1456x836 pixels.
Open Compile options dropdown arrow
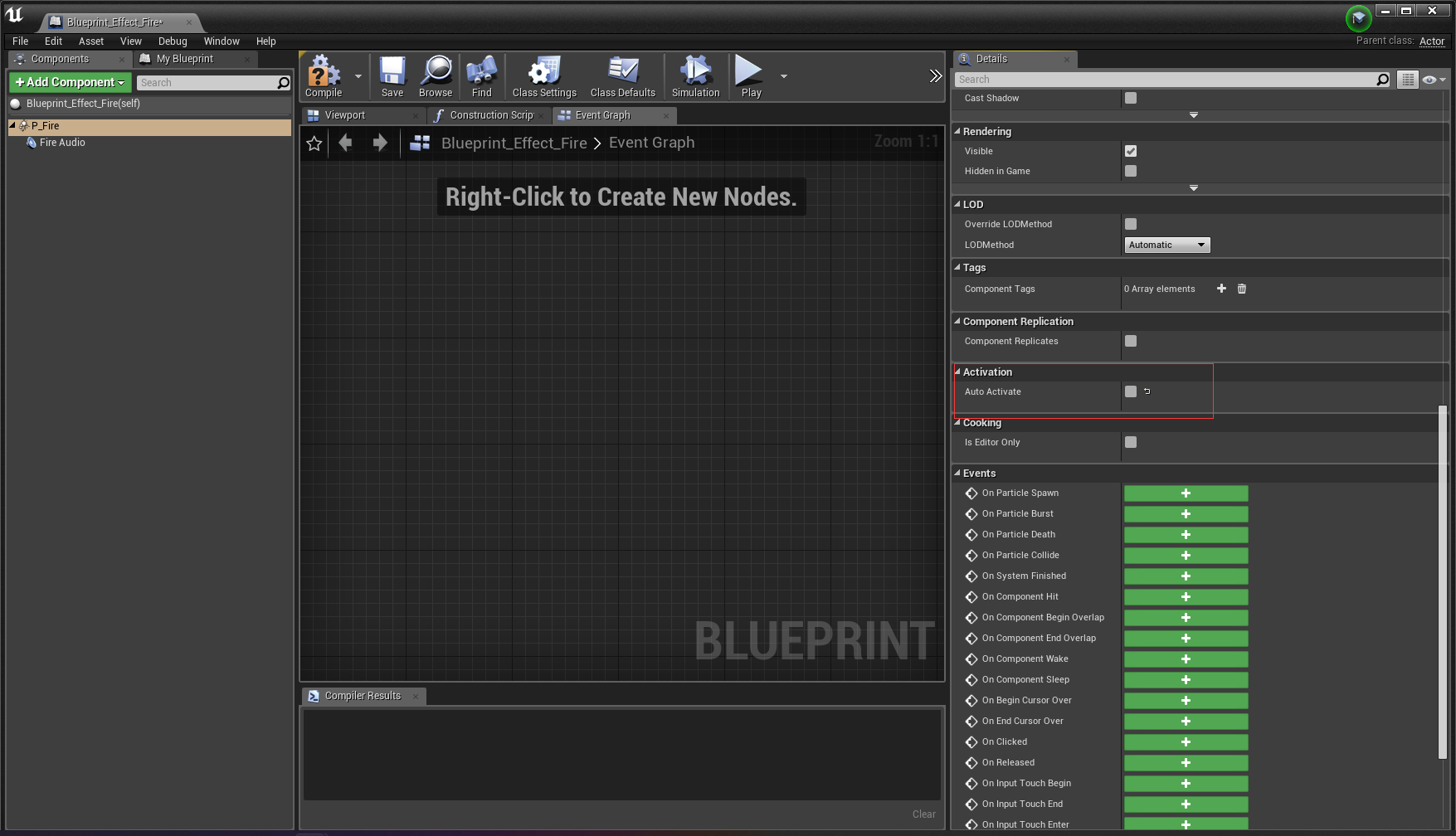(x=358, y=76)
